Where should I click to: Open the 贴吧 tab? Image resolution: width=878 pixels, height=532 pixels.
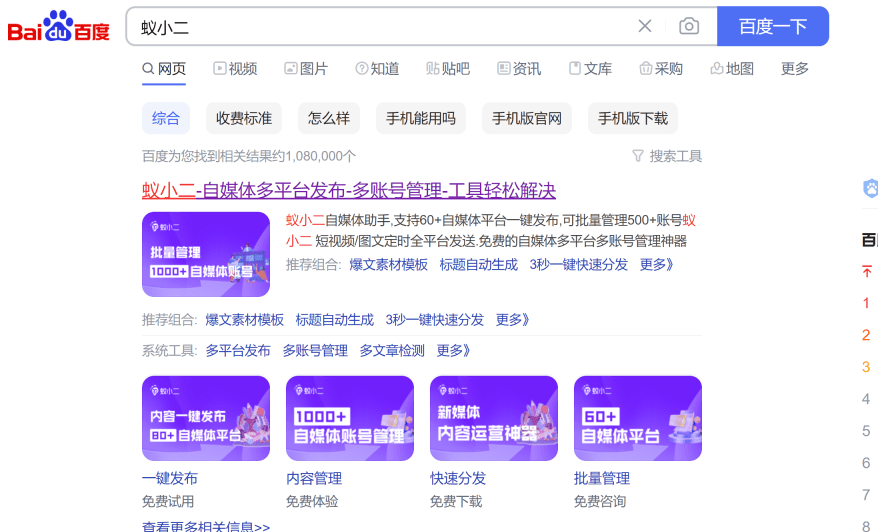(x=448, y=69)
